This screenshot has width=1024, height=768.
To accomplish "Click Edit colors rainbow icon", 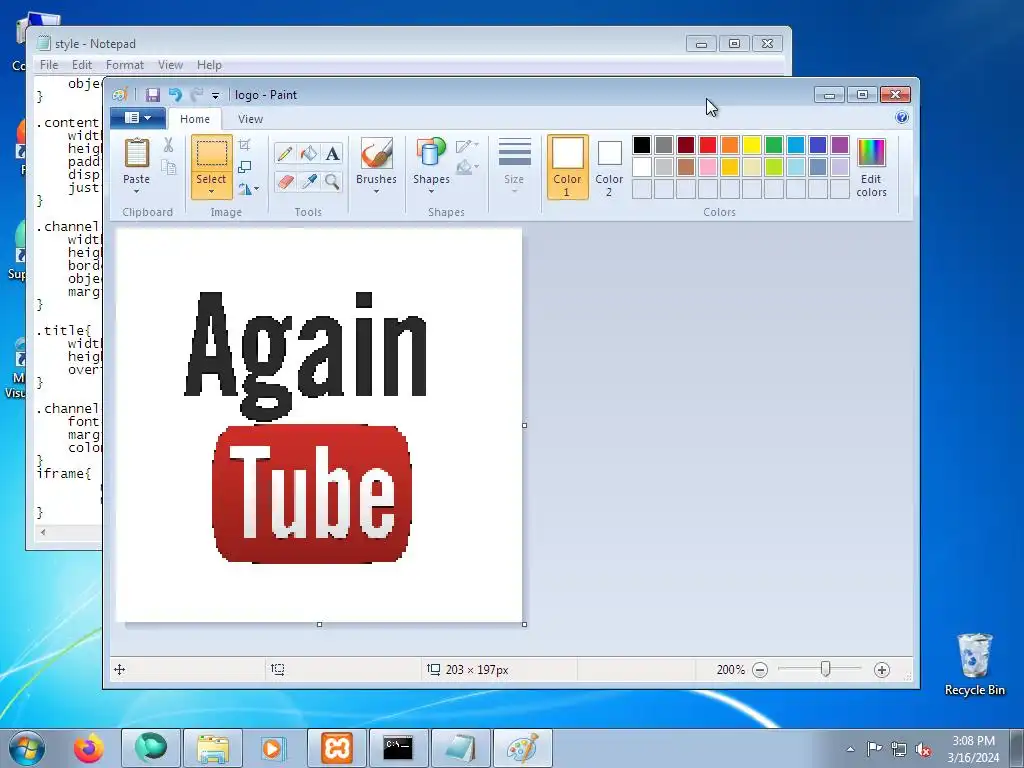I will pyautogui.click(x=871, y=153).
